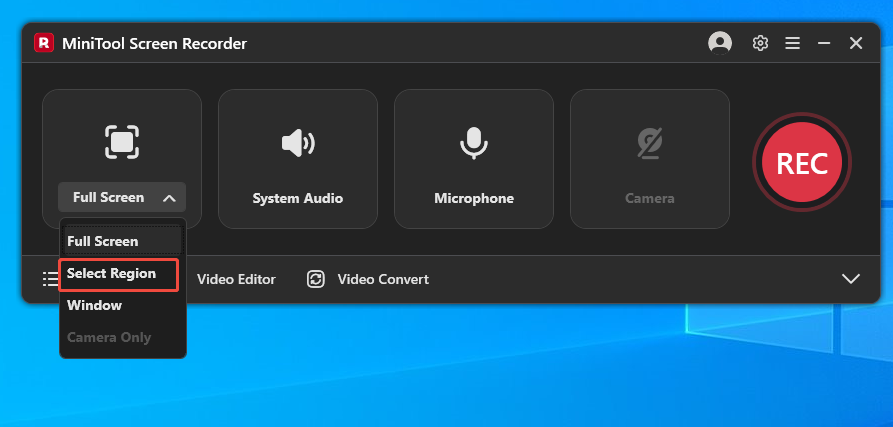This screenshot has height=427, width=893.
Task: Open the user account profile icon
Action: click(x=720, y=43)
